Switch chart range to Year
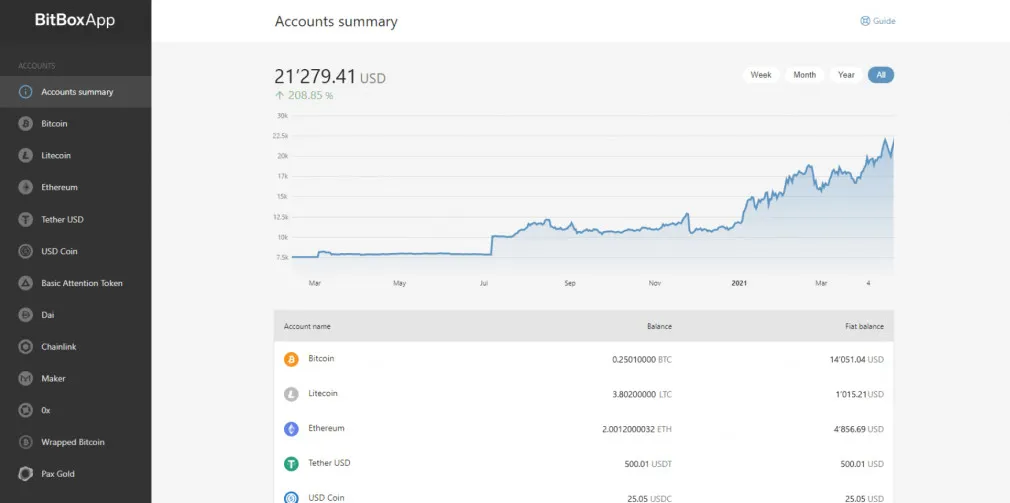This screenshot has width=1010, height=503. [x=846, y=75]
